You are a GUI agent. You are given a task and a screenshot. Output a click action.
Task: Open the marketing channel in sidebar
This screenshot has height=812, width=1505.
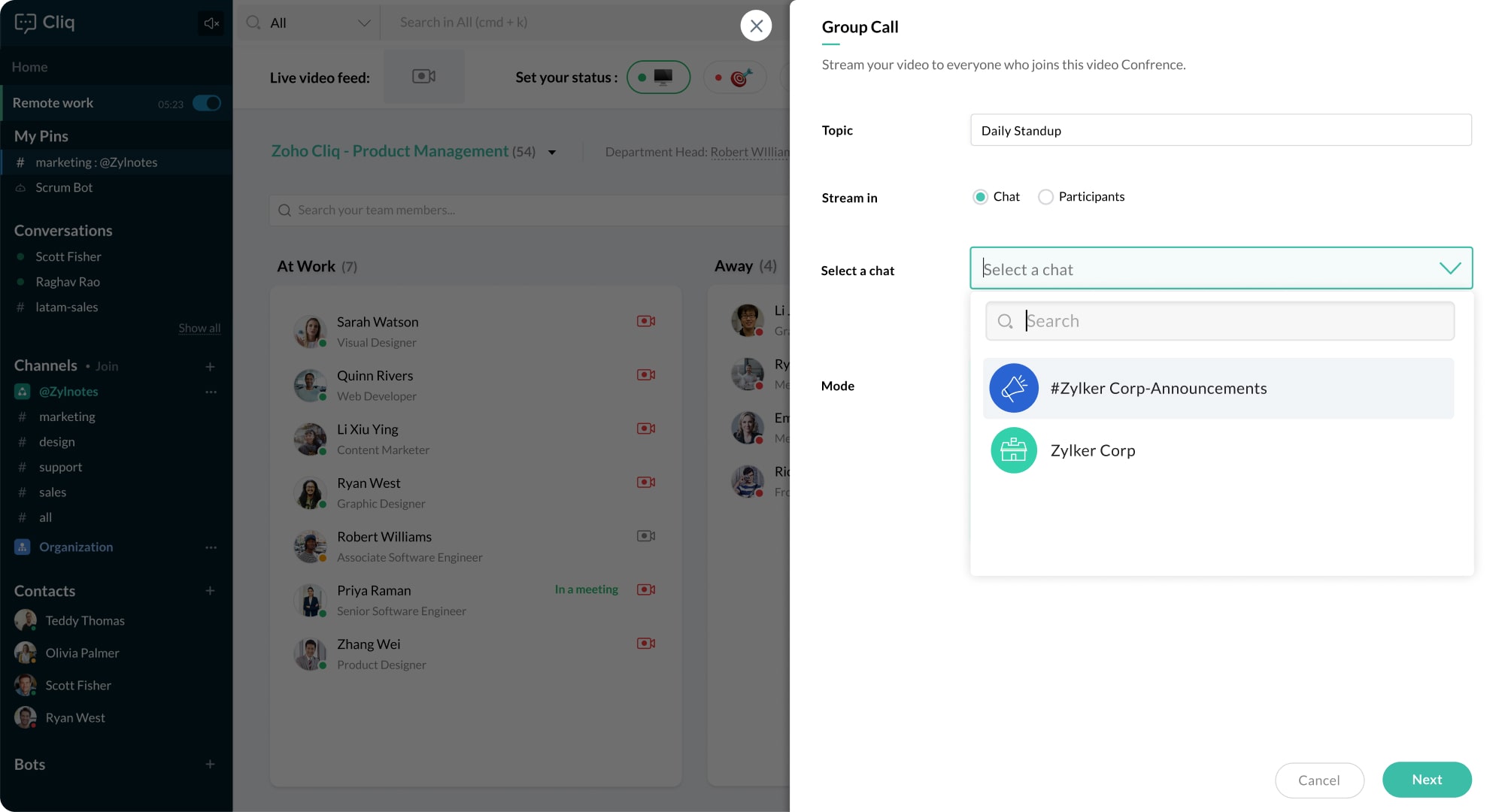pos(67,417)
